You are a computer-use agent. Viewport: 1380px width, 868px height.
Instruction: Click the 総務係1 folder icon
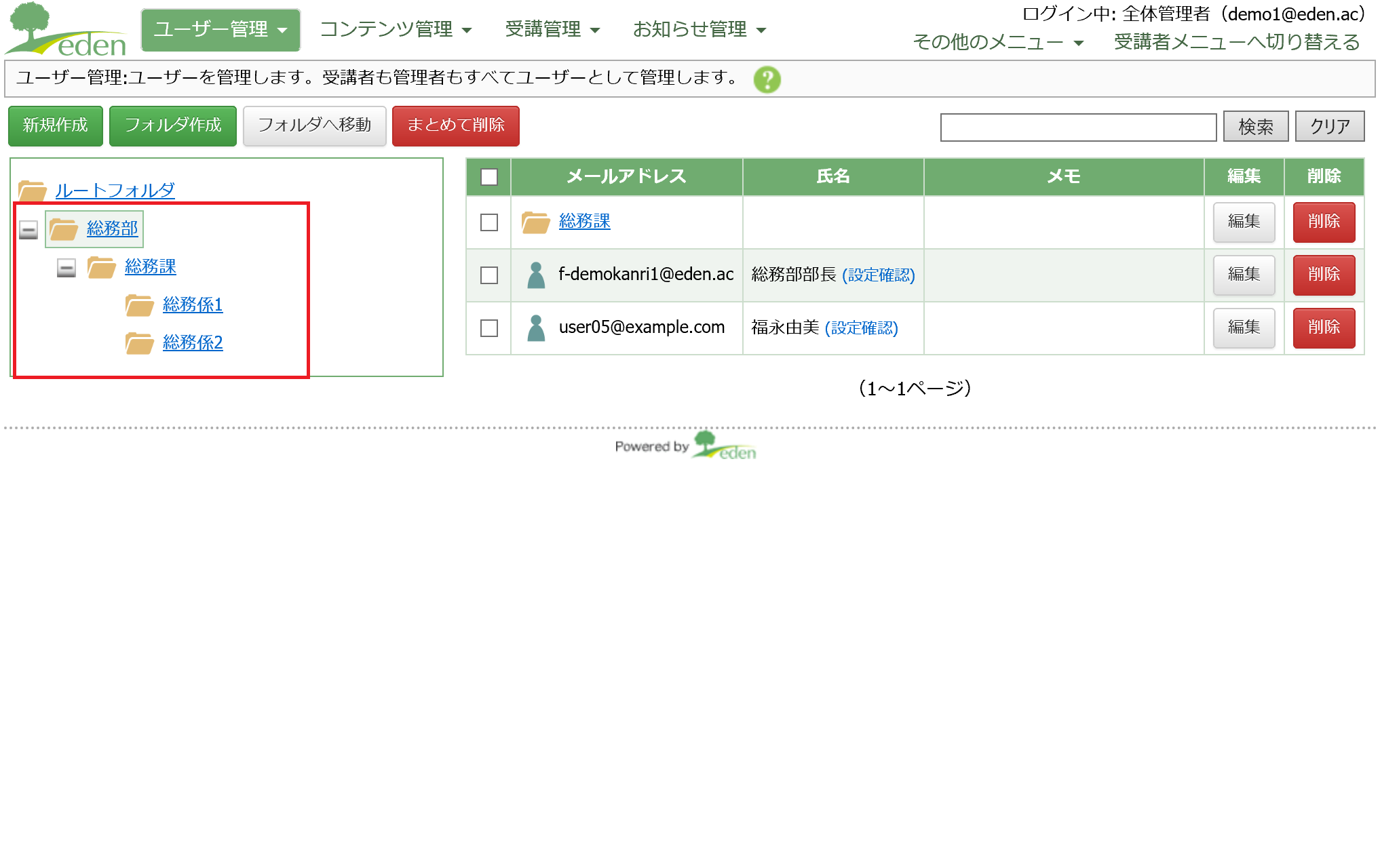[140, 305]
